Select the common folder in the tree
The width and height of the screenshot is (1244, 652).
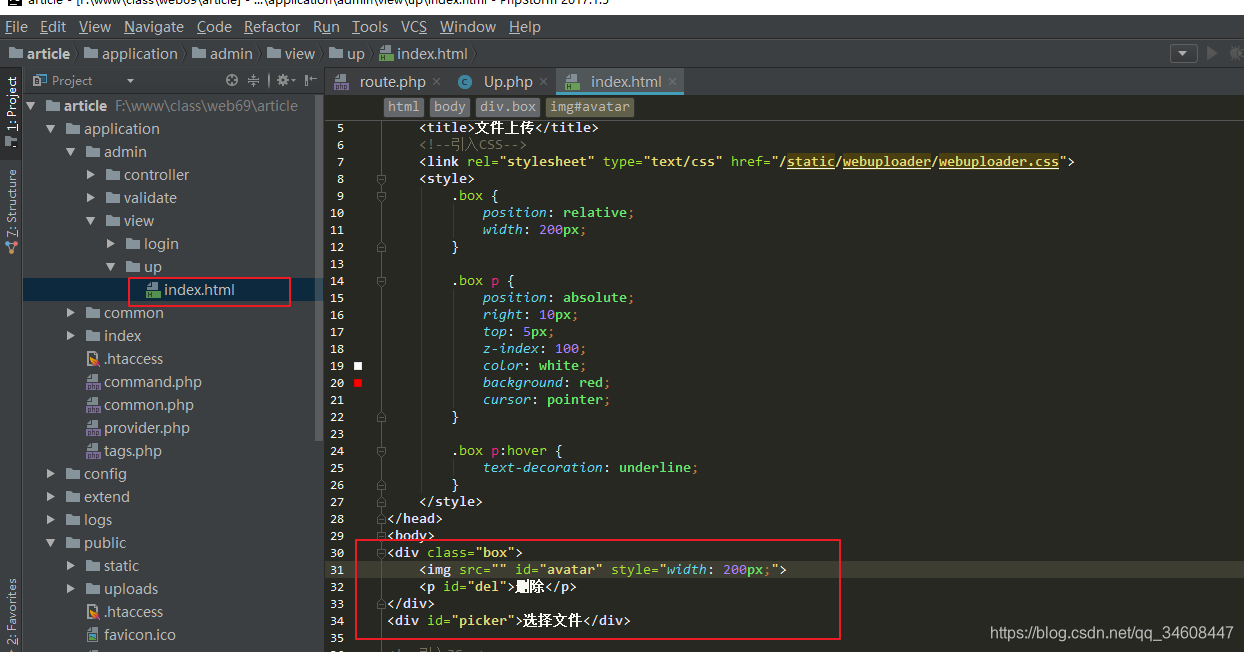(x=133, y=313)
